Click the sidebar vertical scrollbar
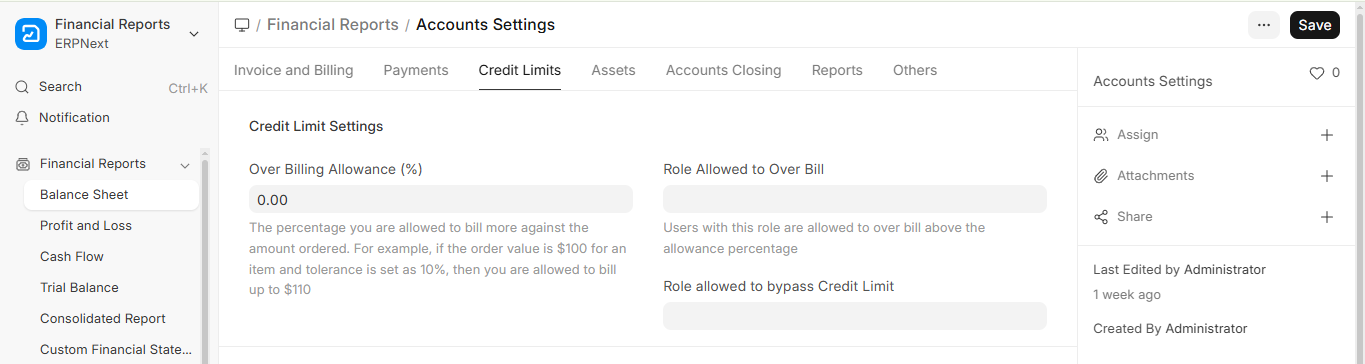The width and height of the screenshot is (1365, 364). 206,260
